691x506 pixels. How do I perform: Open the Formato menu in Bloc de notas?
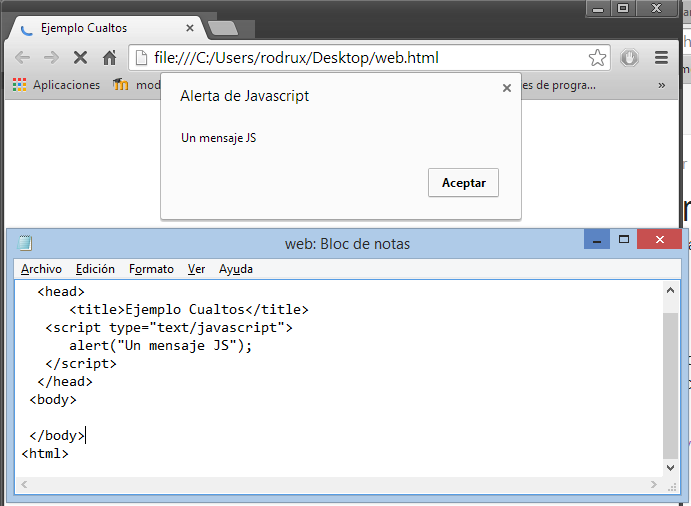[151, 269]
